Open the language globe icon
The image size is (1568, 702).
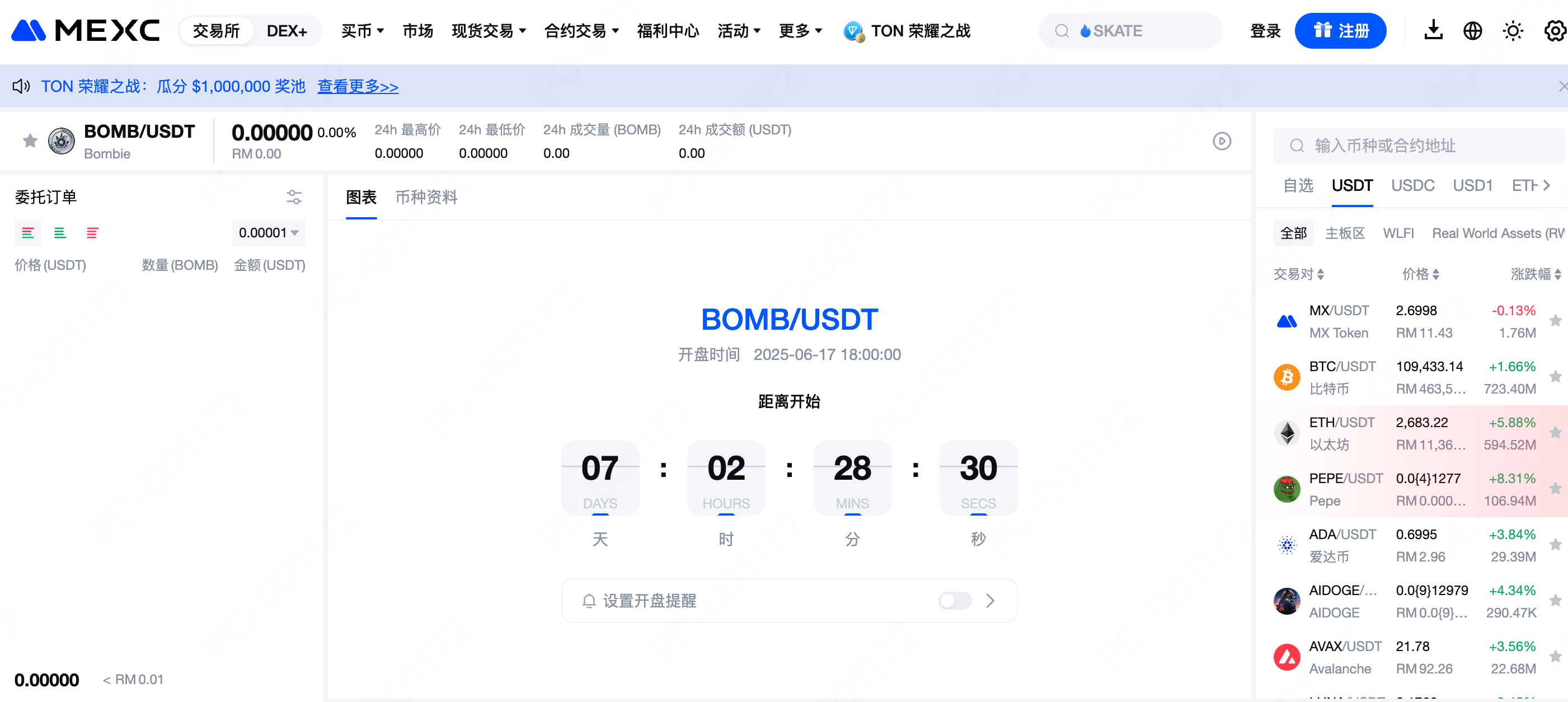[1472, 30]
